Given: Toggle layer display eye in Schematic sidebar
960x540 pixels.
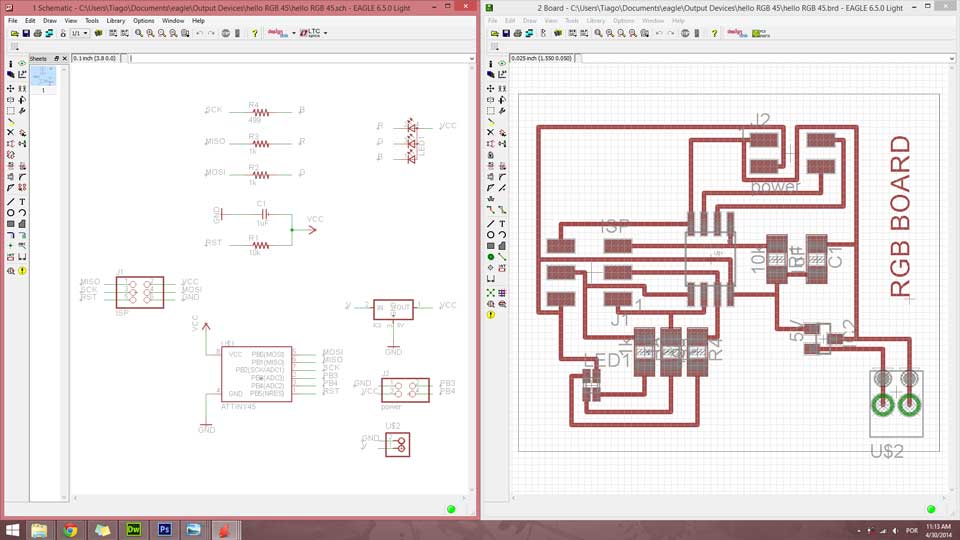Looking at the screenshot, I should pos(22,64).
